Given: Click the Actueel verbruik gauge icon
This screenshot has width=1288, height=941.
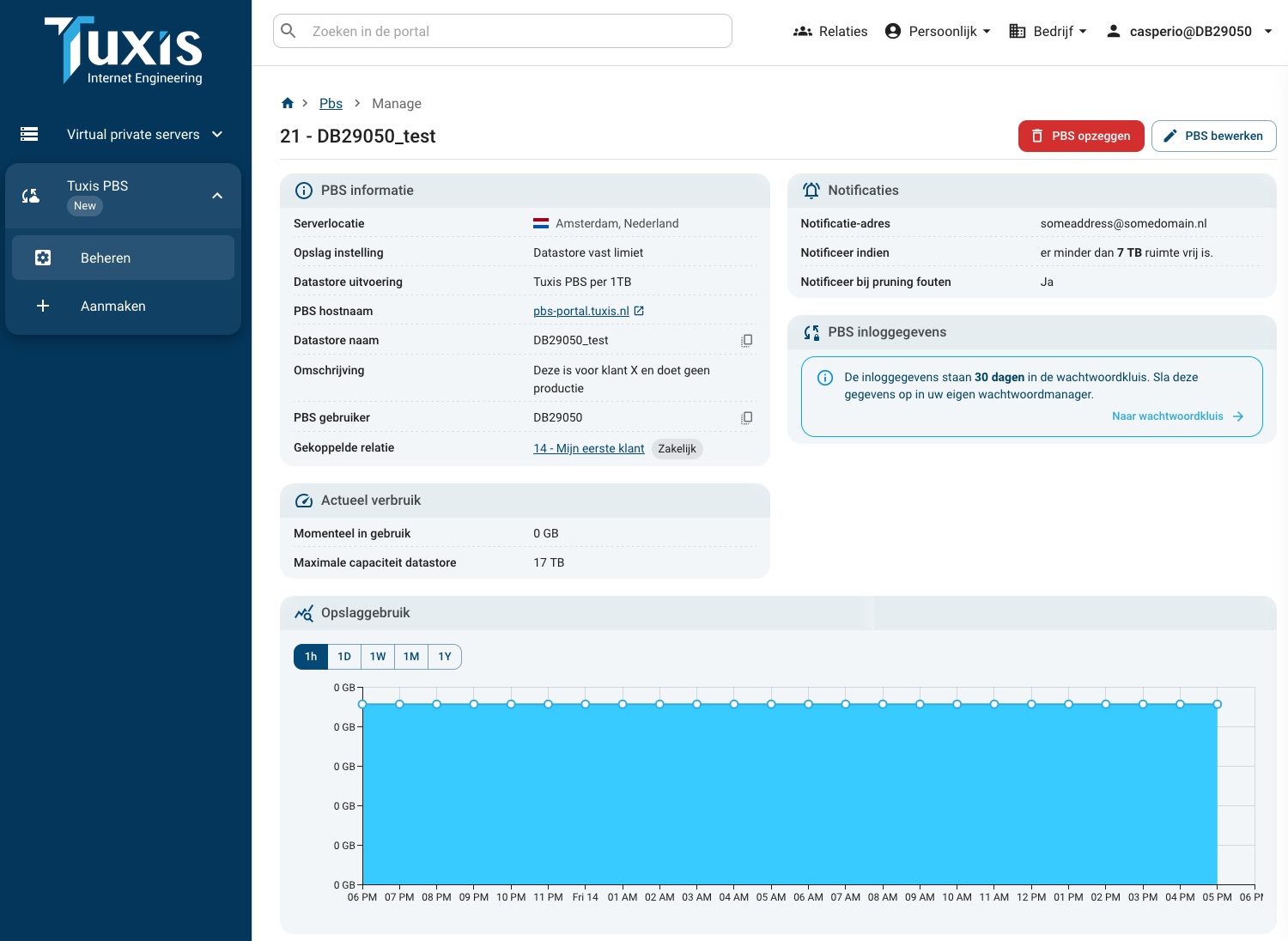Looking at the screenshot, I should (x=304, y=501).
